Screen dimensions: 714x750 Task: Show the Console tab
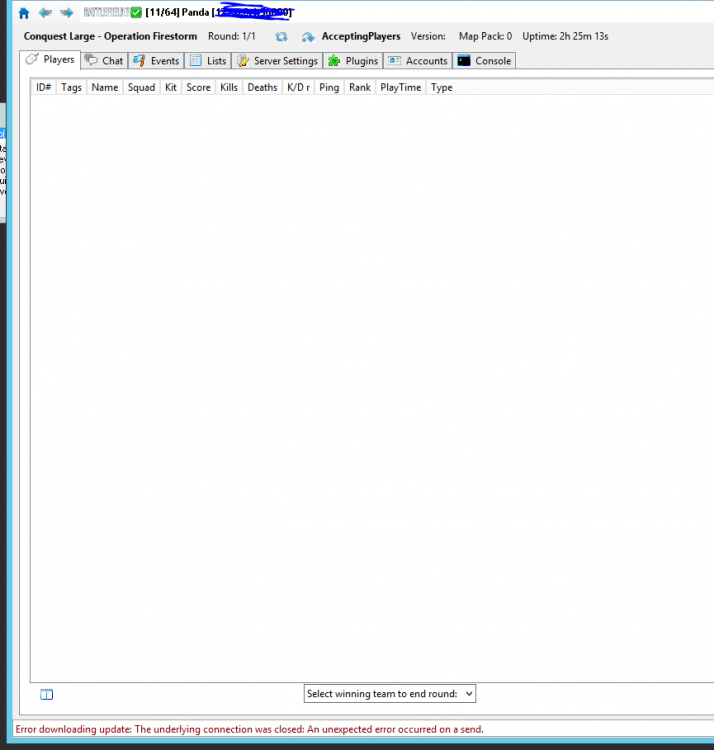(x=484, y=61)
